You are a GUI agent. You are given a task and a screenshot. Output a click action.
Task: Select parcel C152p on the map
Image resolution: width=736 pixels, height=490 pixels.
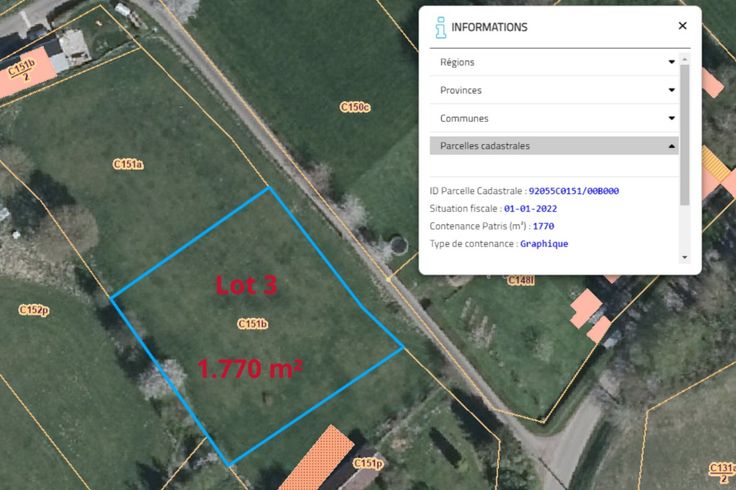[34, 311]
